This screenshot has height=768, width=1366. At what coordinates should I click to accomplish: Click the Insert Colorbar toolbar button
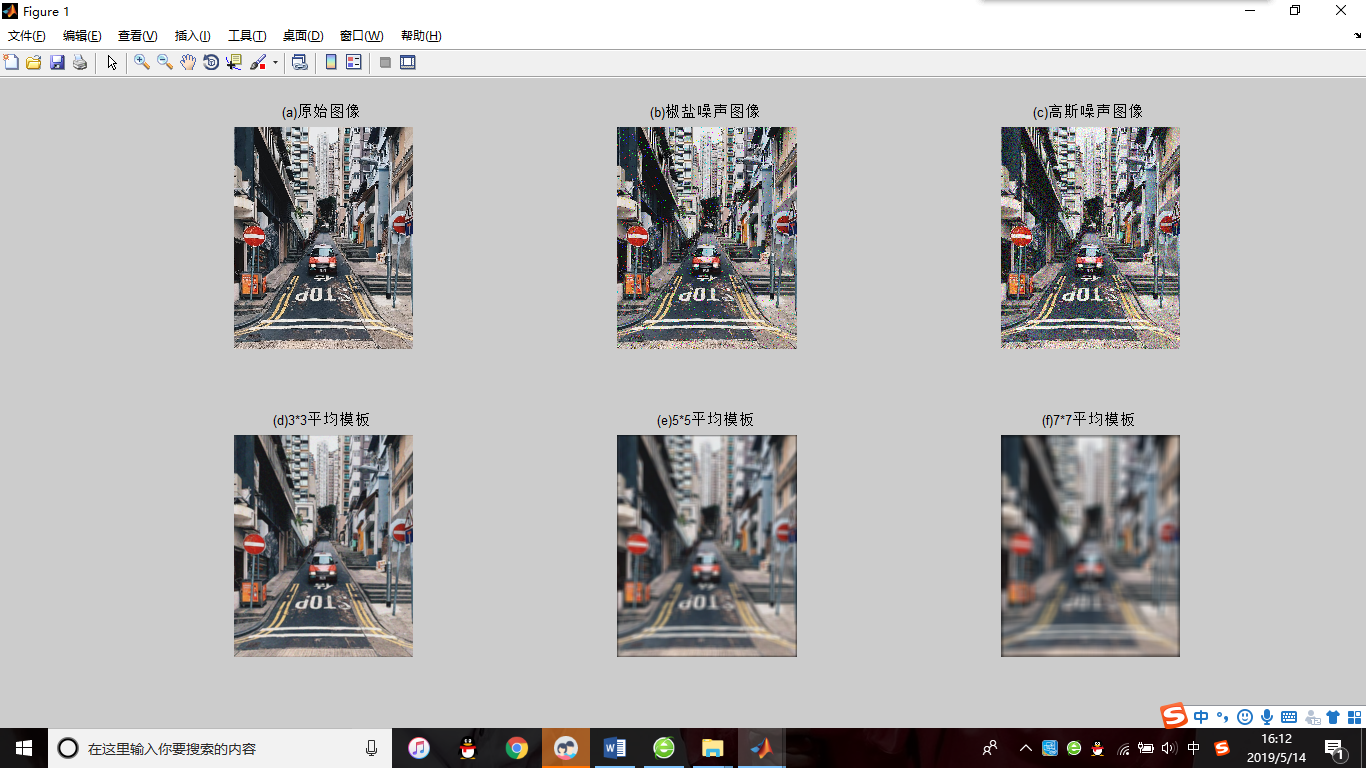tap(331, 63)
